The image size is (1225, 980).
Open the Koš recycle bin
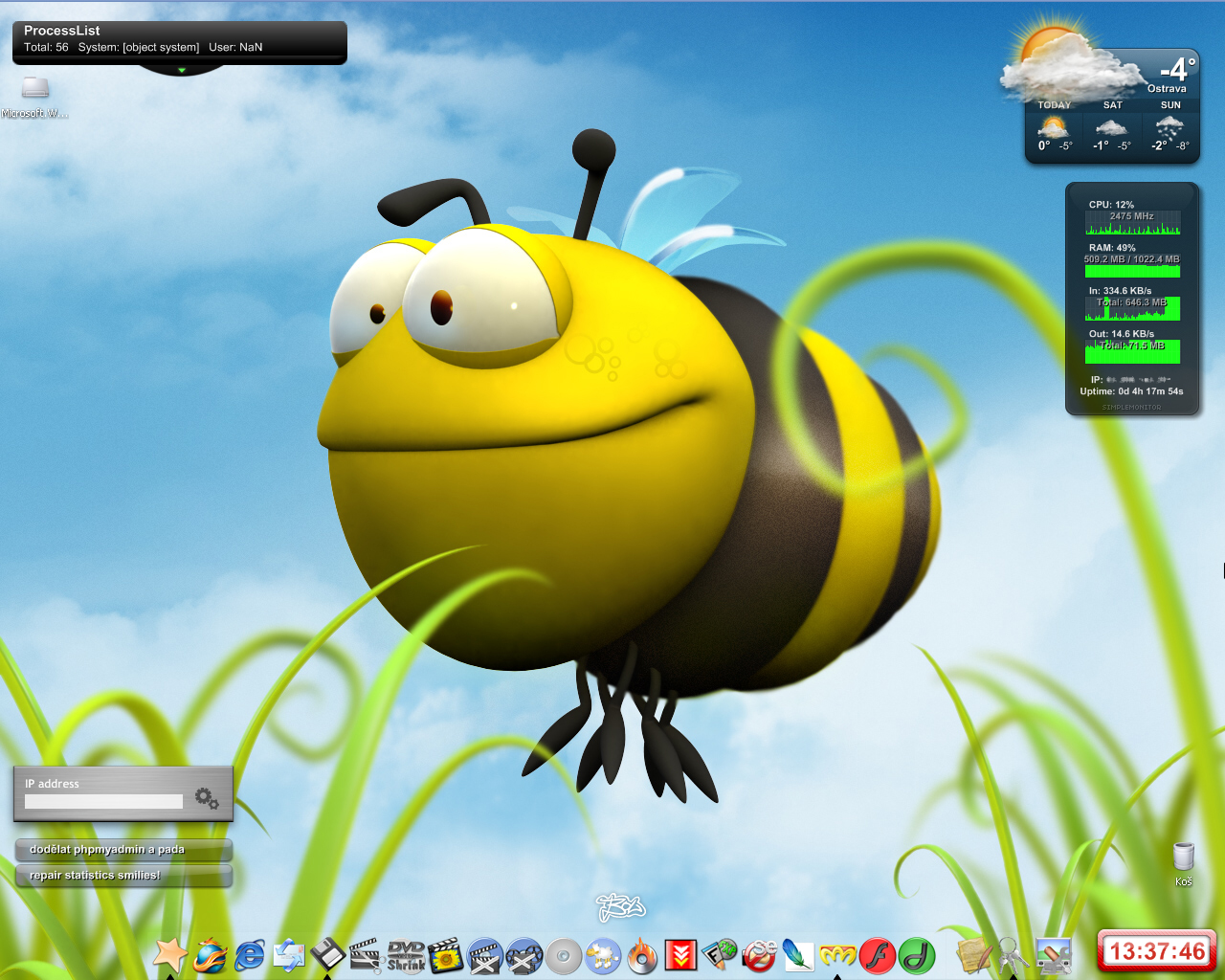(x=1184, y=863)
